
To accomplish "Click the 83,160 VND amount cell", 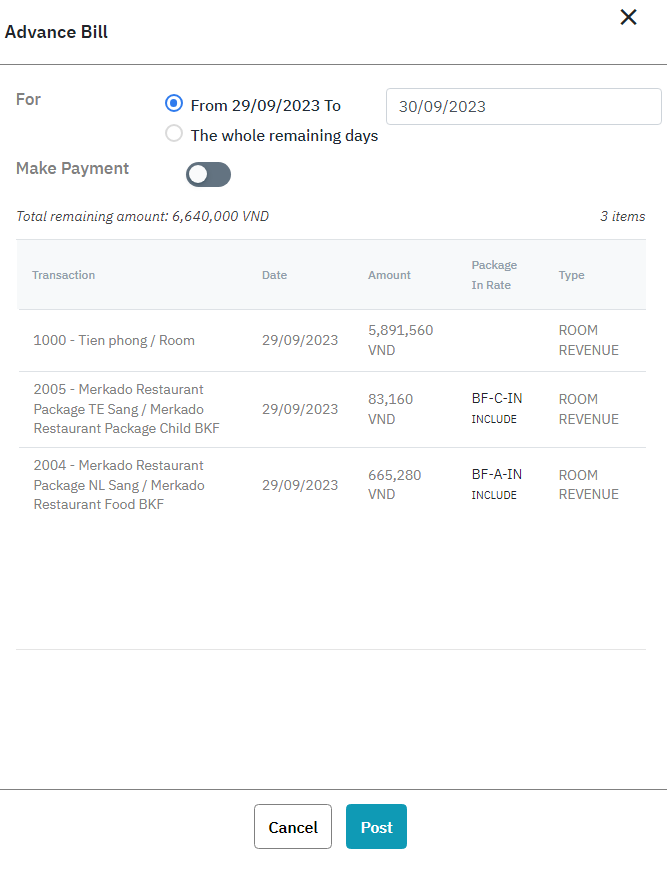I will click(x=390, y=409).
